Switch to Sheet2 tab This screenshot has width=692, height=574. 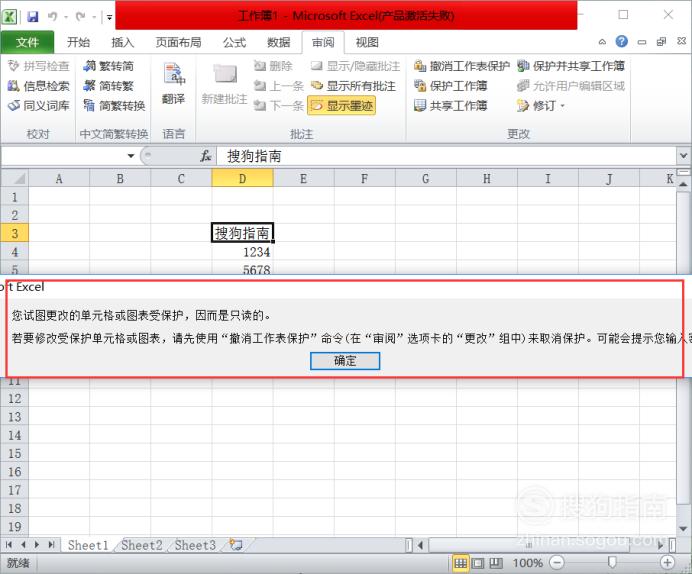142,545
